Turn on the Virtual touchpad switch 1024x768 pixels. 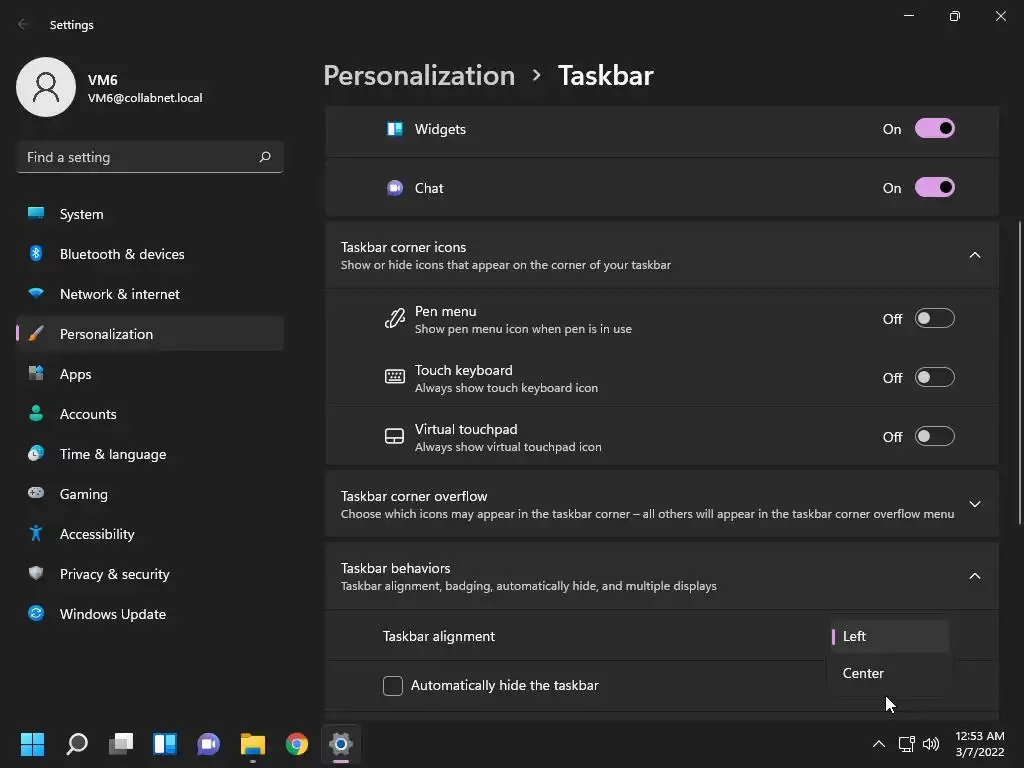pyautogui.click(x=935, y=436)
